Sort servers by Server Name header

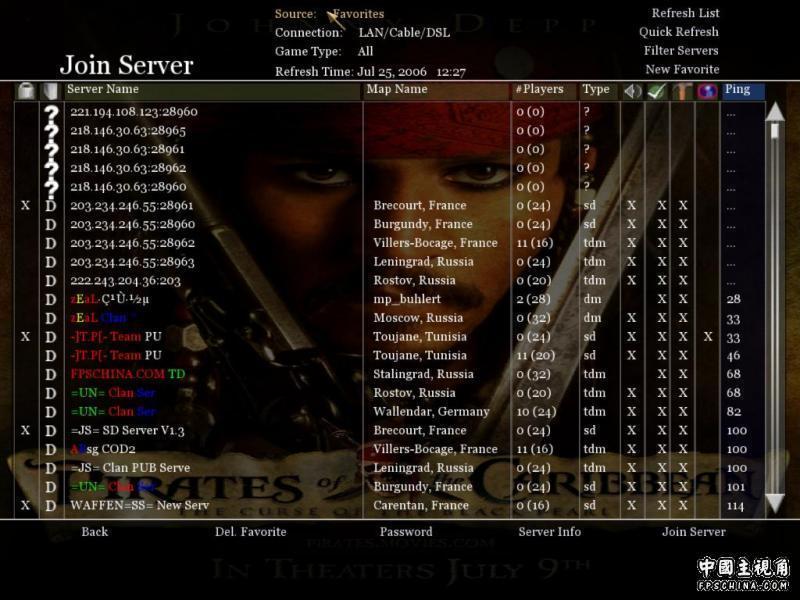213,91
